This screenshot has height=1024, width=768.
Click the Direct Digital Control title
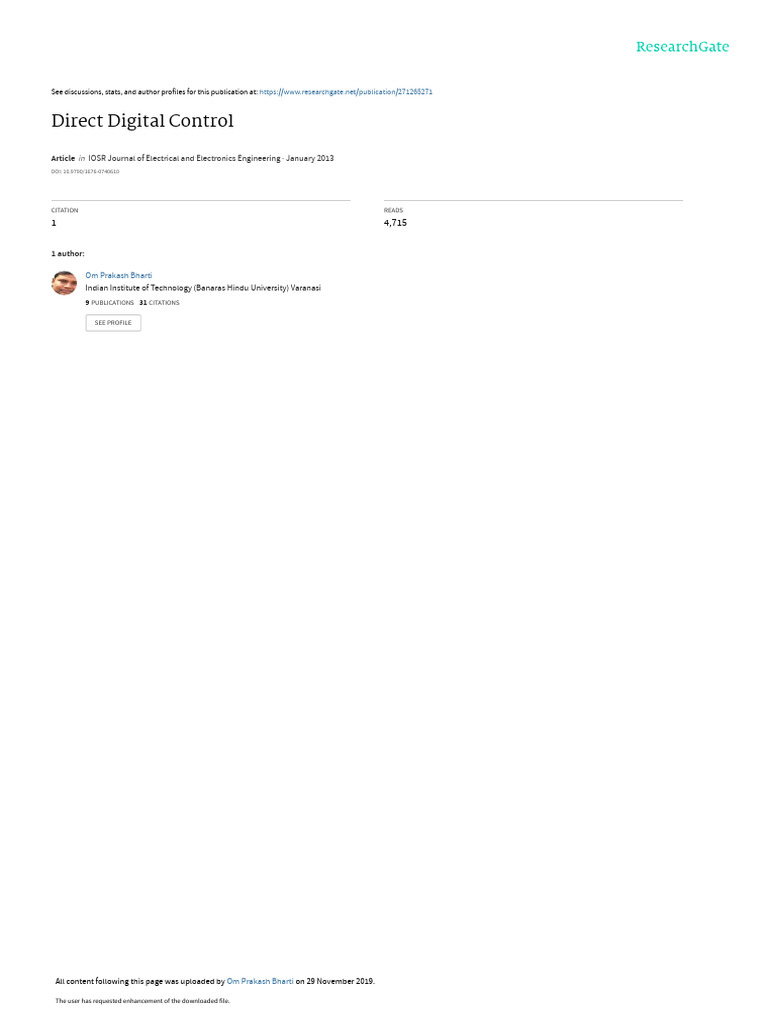coord(142,121)
